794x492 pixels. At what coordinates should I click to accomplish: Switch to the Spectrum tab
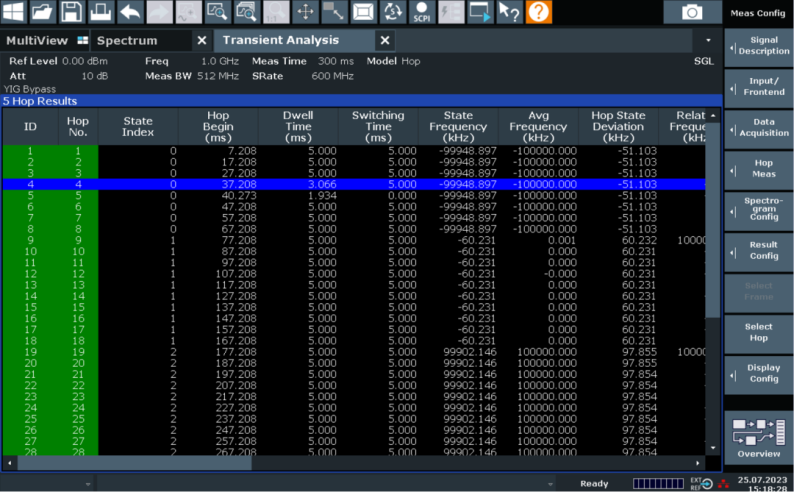tap(127, 40)
